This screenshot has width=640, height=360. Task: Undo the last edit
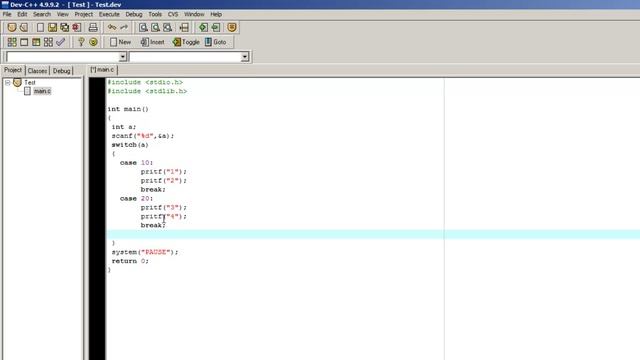[x=112, y=27]
